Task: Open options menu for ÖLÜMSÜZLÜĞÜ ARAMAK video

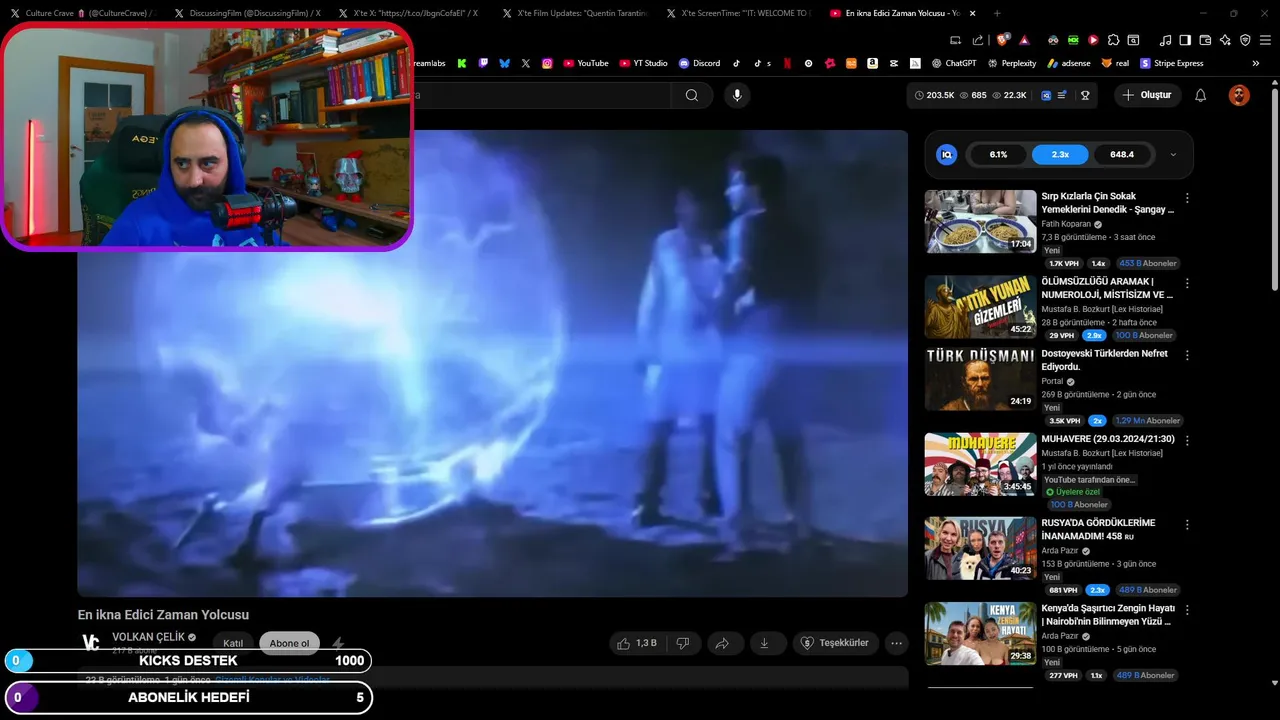Action: click(1187, 284)
